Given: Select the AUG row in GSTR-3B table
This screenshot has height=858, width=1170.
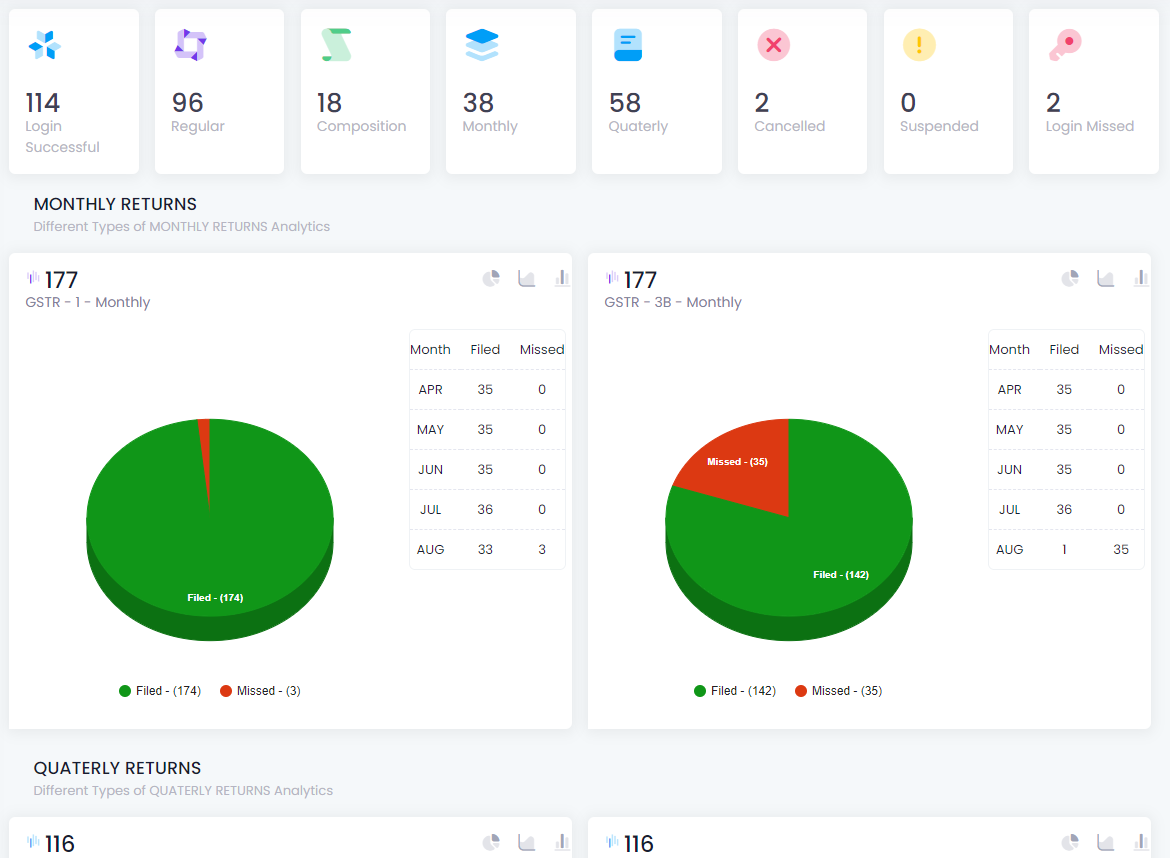Looking at the screenshot, I should click(1065, 549).
